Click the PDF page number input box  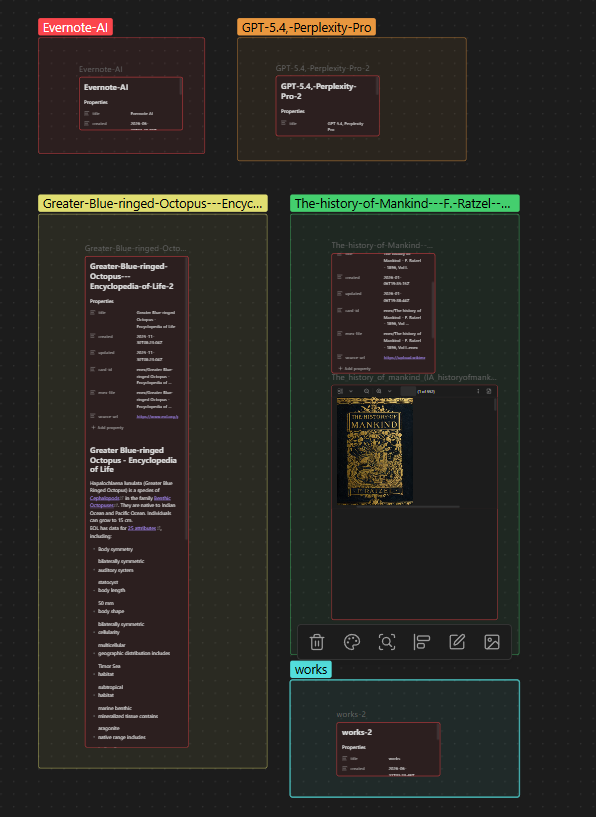tap(407, 391)
